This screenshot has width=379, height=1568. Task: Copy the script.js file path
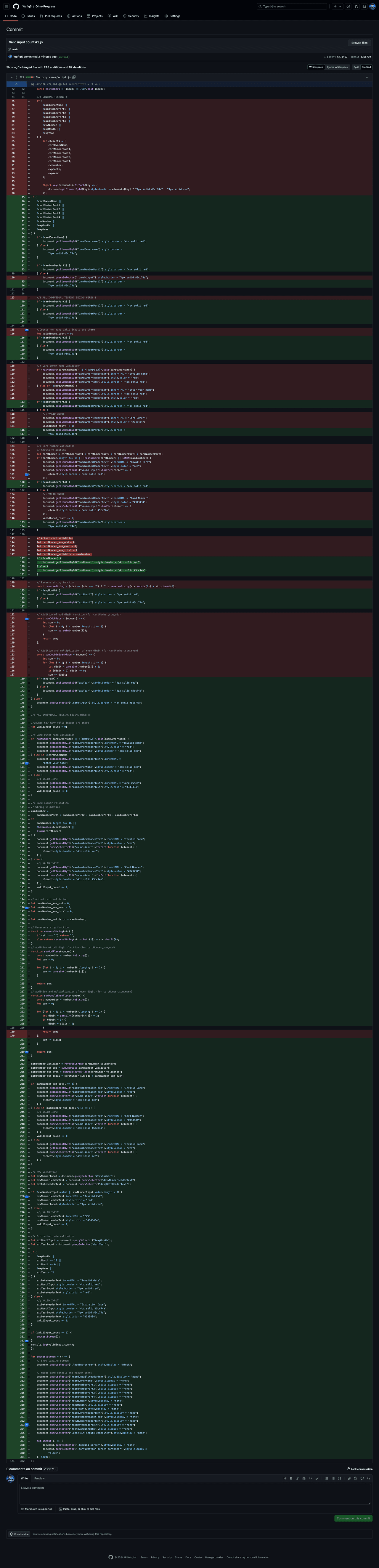click(x=74, y=77)
